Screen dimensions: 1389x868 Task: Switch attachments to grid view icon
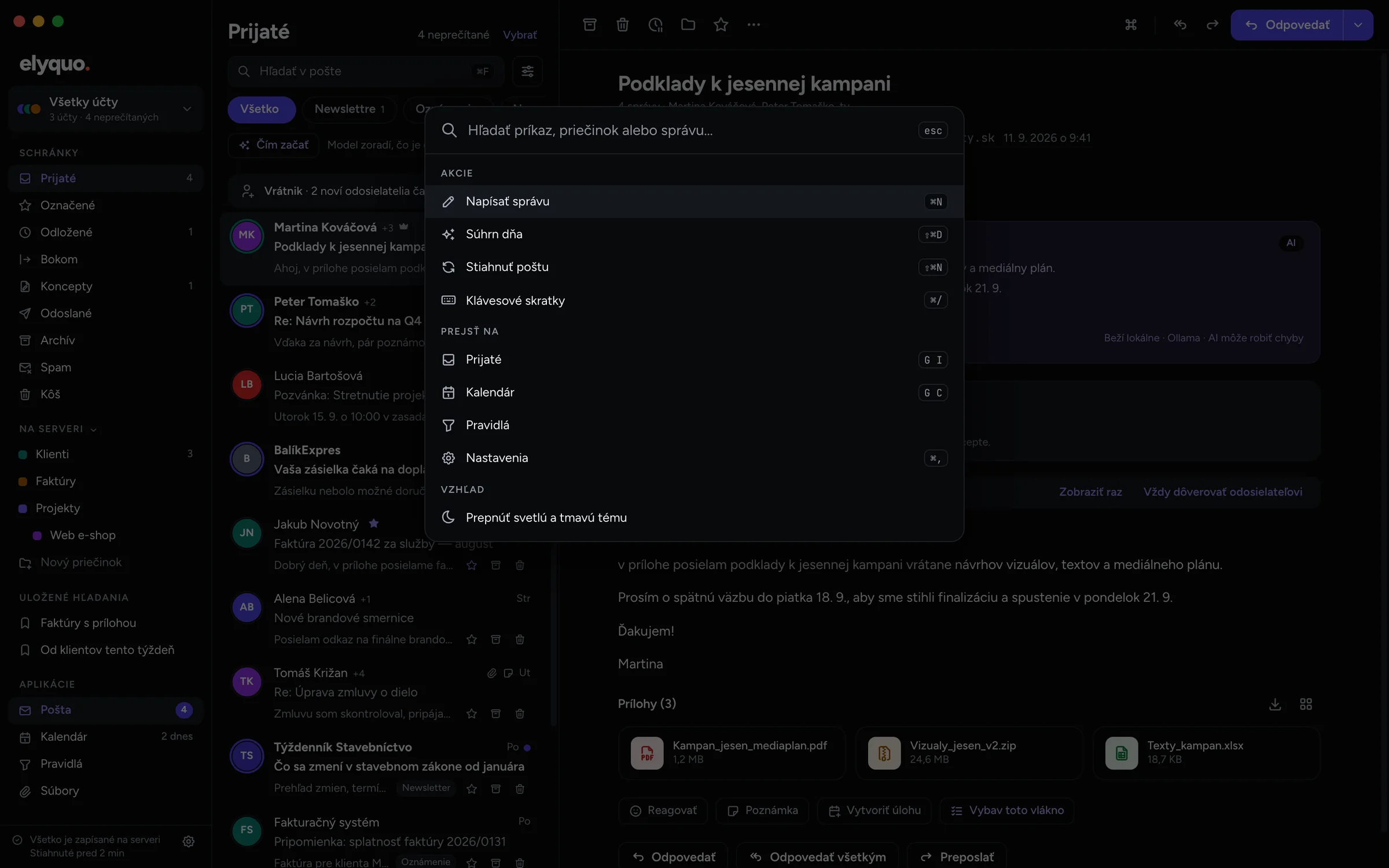1306,704
